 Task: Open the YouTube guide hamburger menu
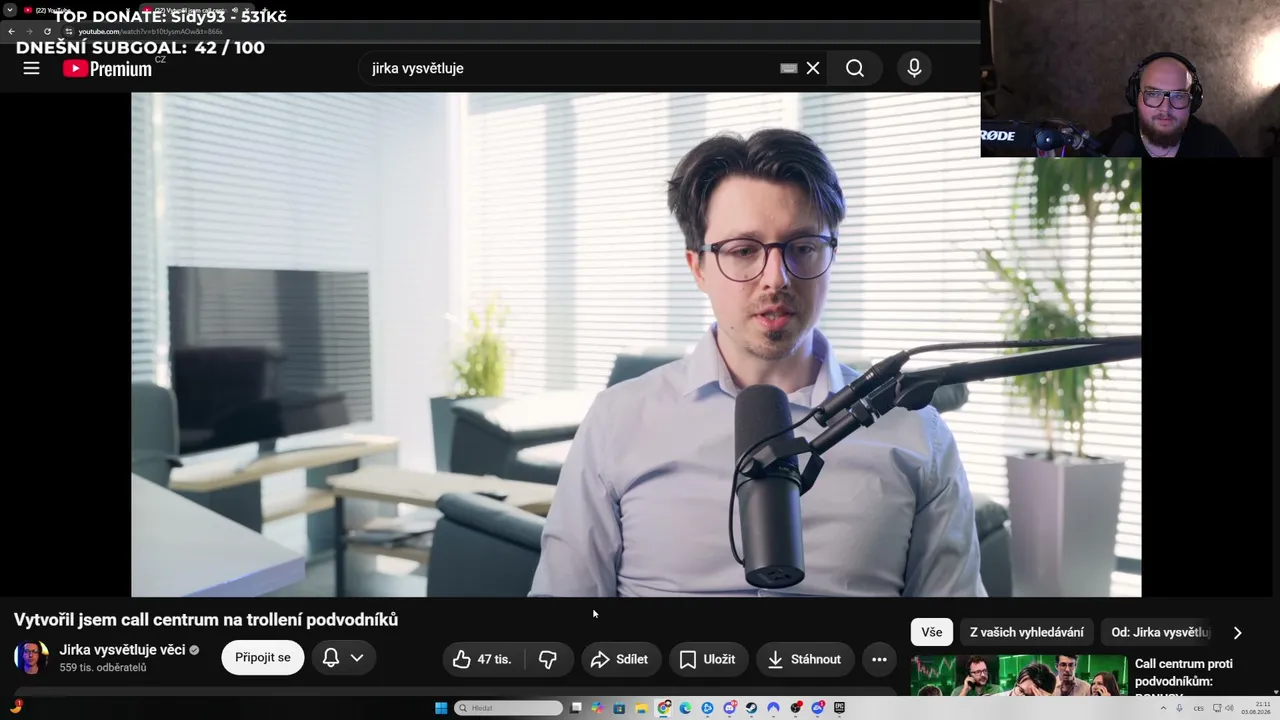31,68
